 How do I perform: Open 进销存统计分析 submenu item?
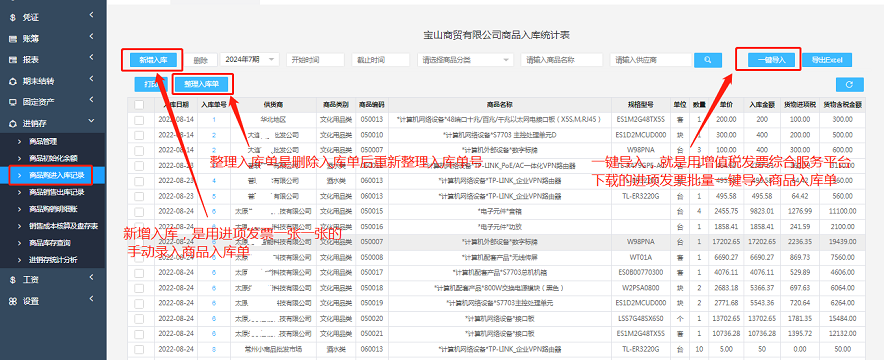[53, 260]
